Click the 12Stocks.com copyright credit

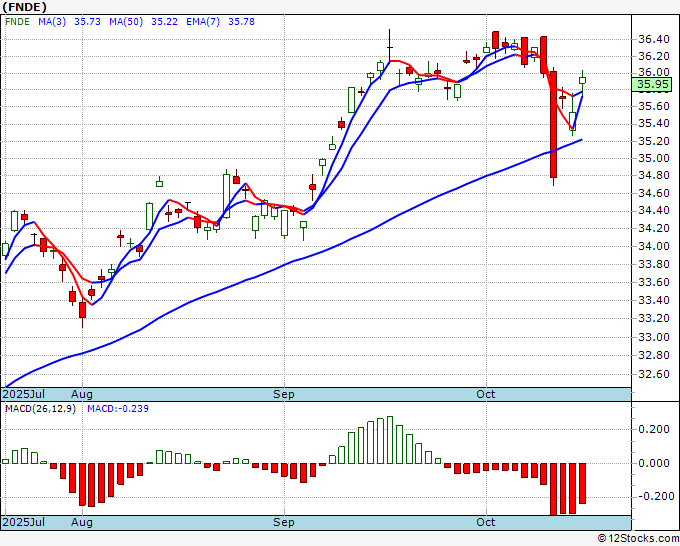[x=638, y=538]
